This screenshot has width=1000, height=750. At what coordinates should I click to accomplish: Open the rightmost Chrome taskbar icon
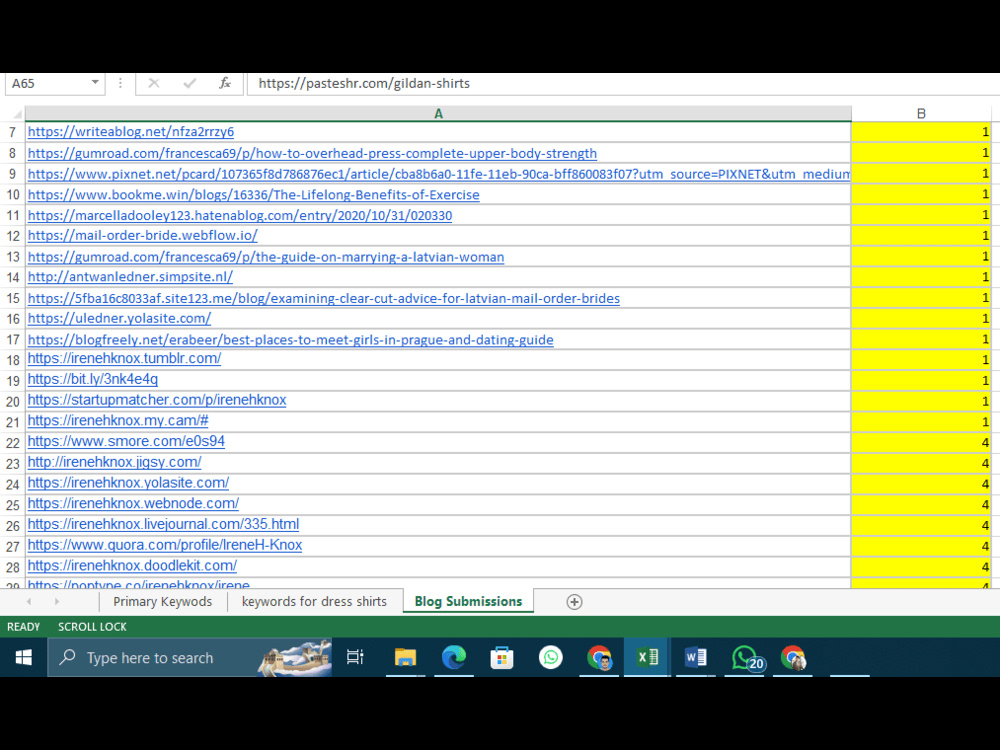793,658
